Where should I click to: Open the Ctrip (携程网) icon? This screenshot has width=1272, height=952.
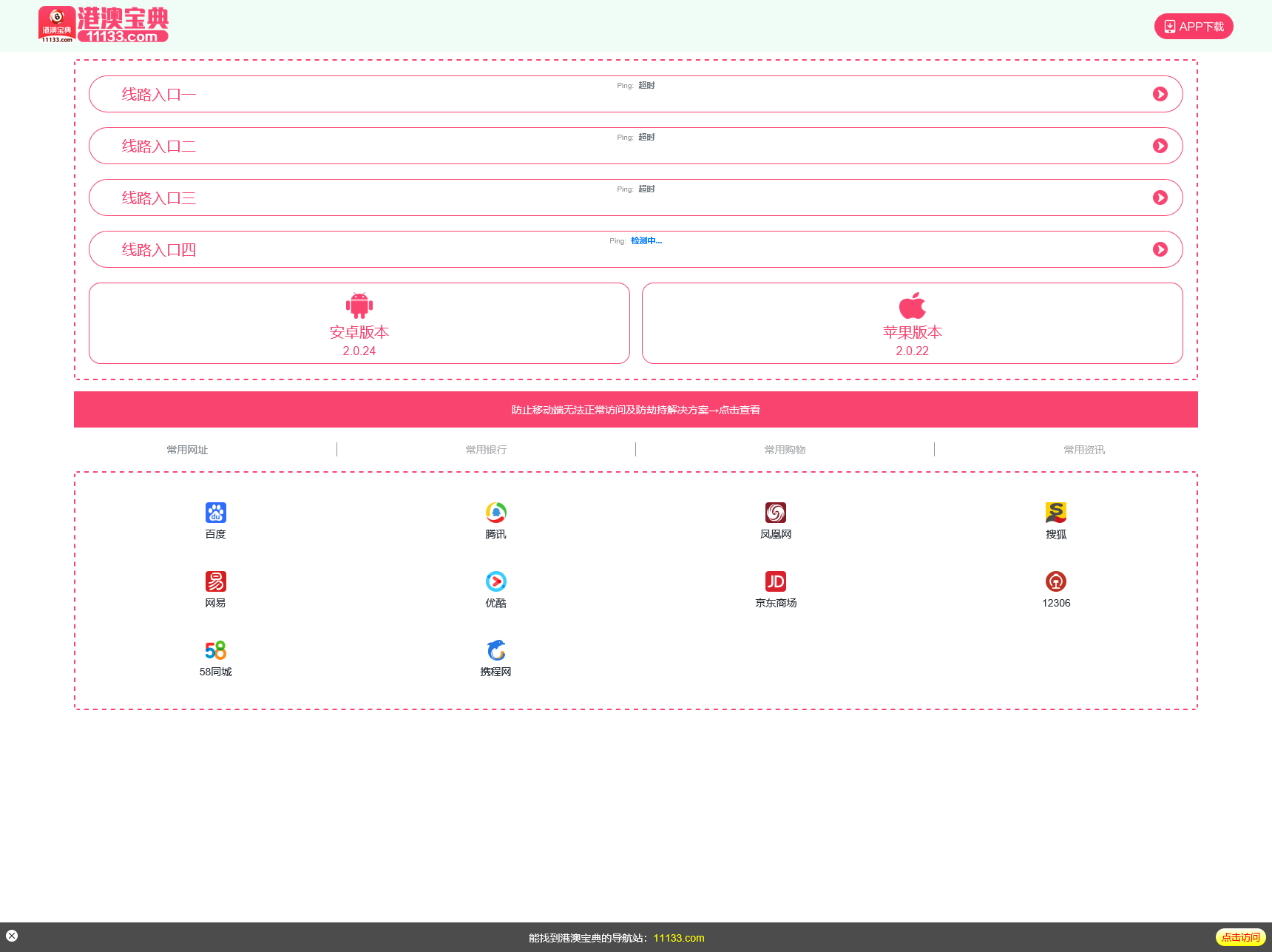[x=495, y=650]
